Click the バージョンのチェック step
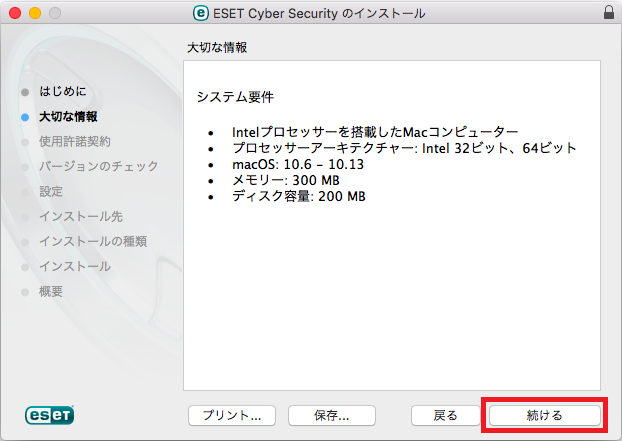Viewport: 622px width, 441px height. coord(98,166)
